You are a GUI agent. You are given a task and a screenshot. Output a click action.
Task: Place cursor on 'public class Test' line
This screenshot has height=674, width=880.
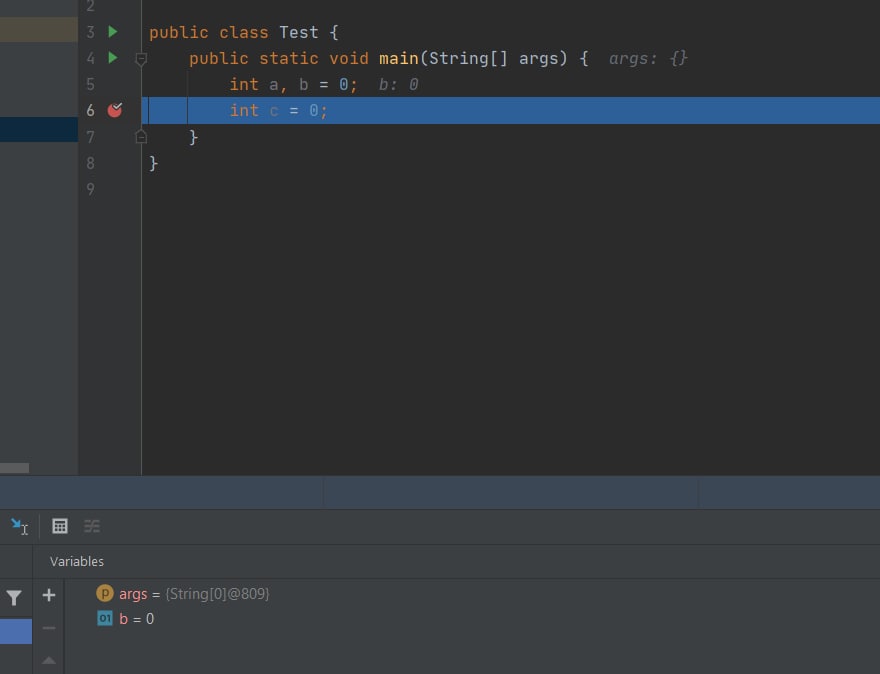pyautogui.click(x=244, y=33)
